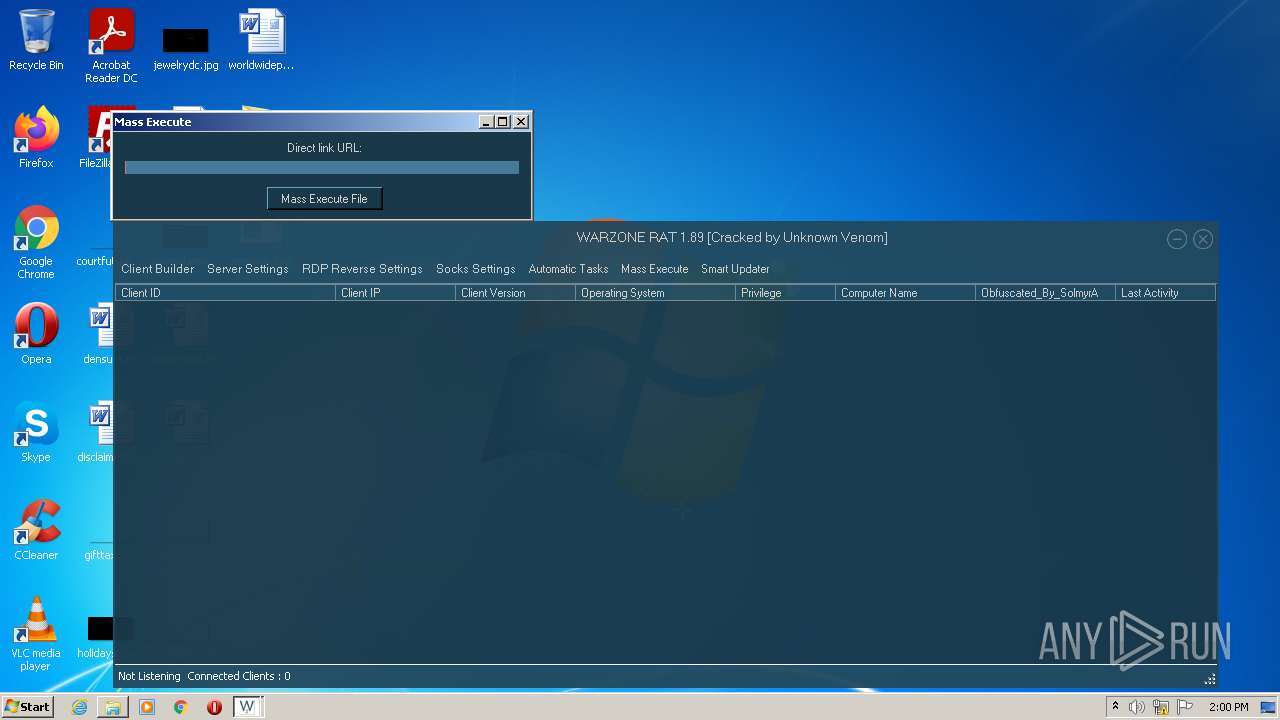This screenshot has height=720, width=1280.
Task: Click Not Listening status text
Action: 149,676
